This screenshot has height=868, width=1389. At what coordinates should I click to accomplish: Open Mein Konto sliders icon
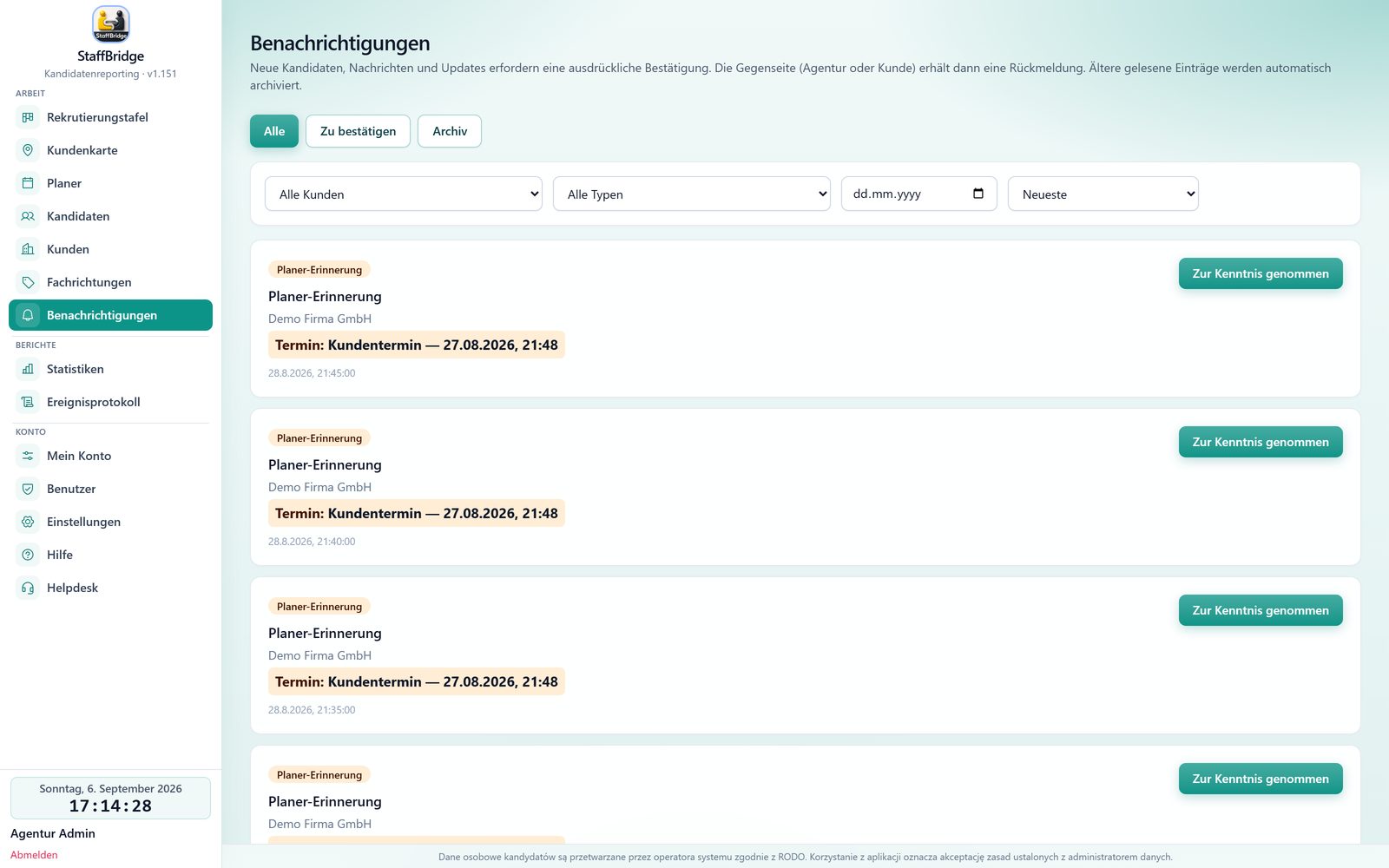click(x=28, y=456)
